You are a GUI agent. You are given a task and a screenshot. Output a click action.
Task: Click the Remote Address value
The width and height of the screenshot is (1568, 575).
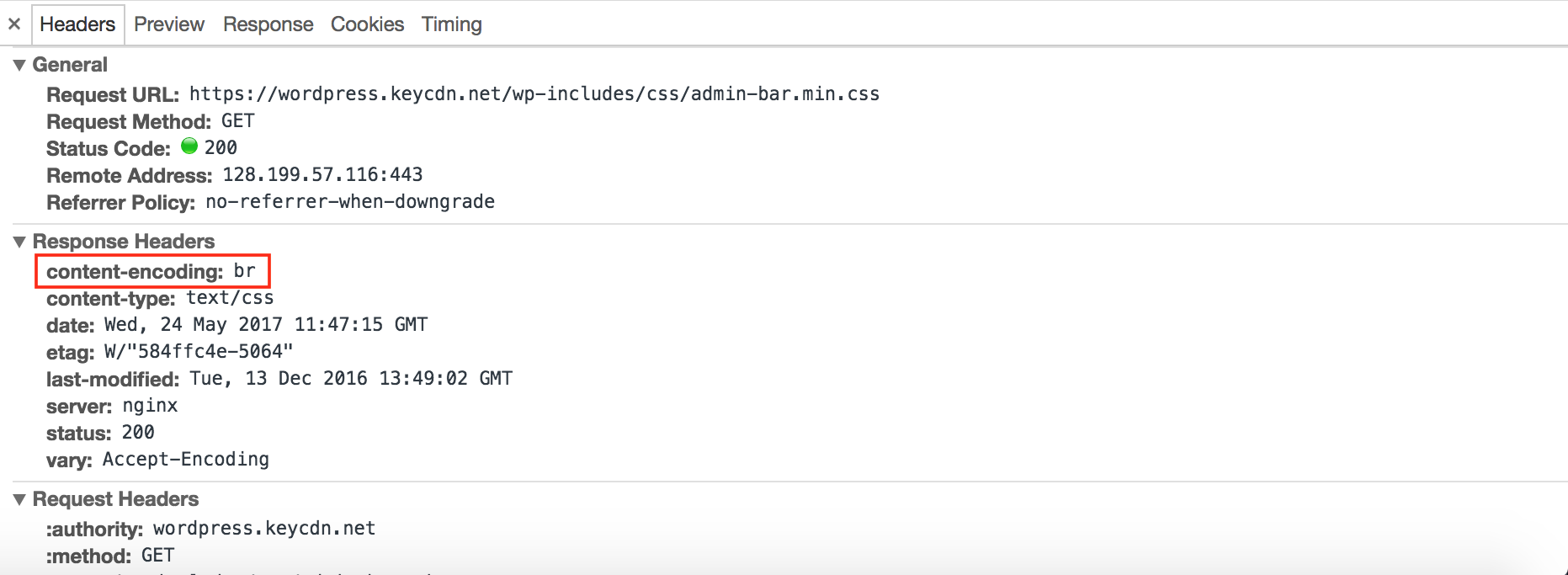(322, 174)
